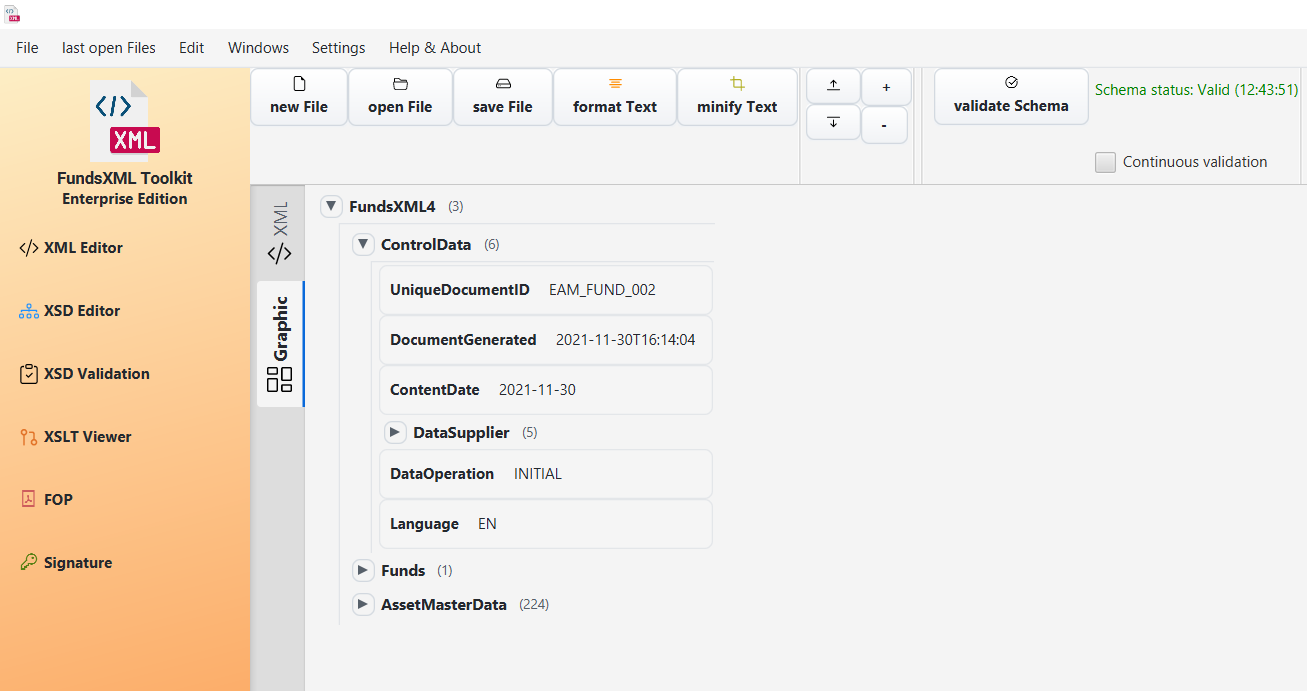Click the move-down arrow button
The width and height of the screenshot is (1307, 691).
pos(833,122)
